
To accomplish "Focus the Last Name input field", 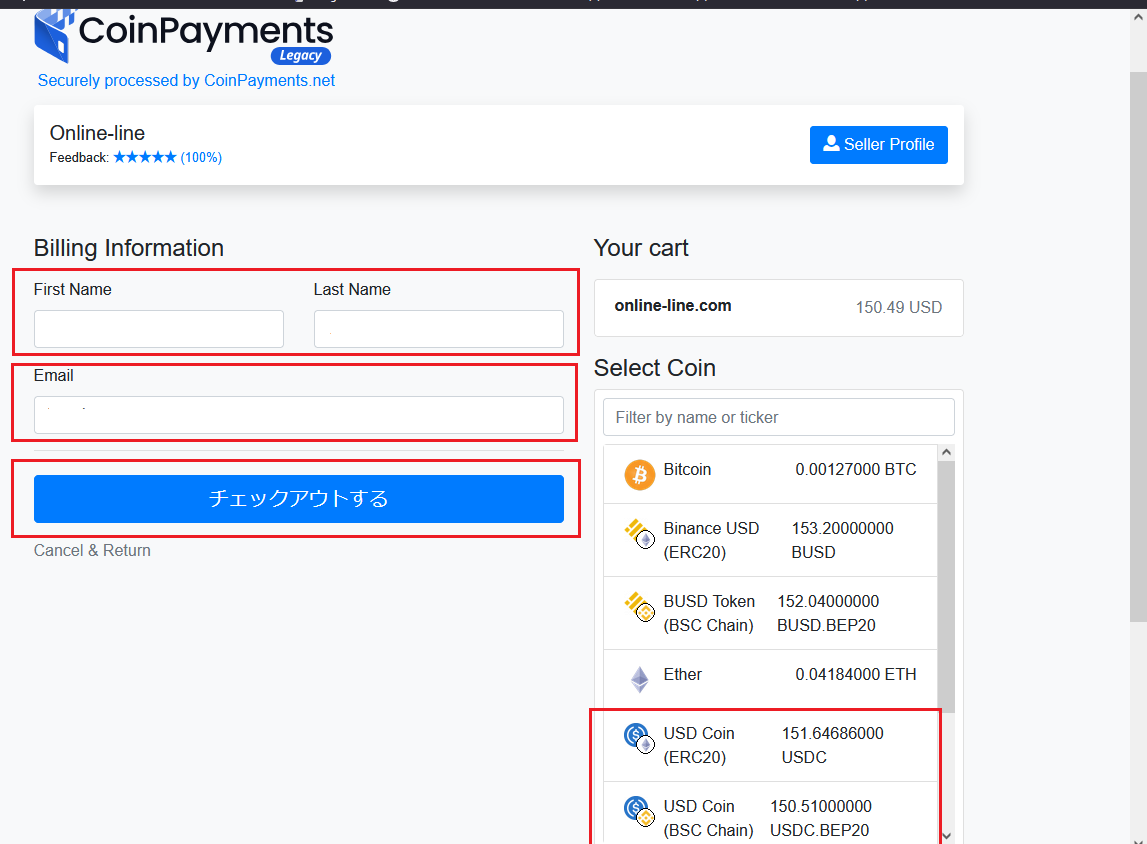I will [x=438, y=329].
